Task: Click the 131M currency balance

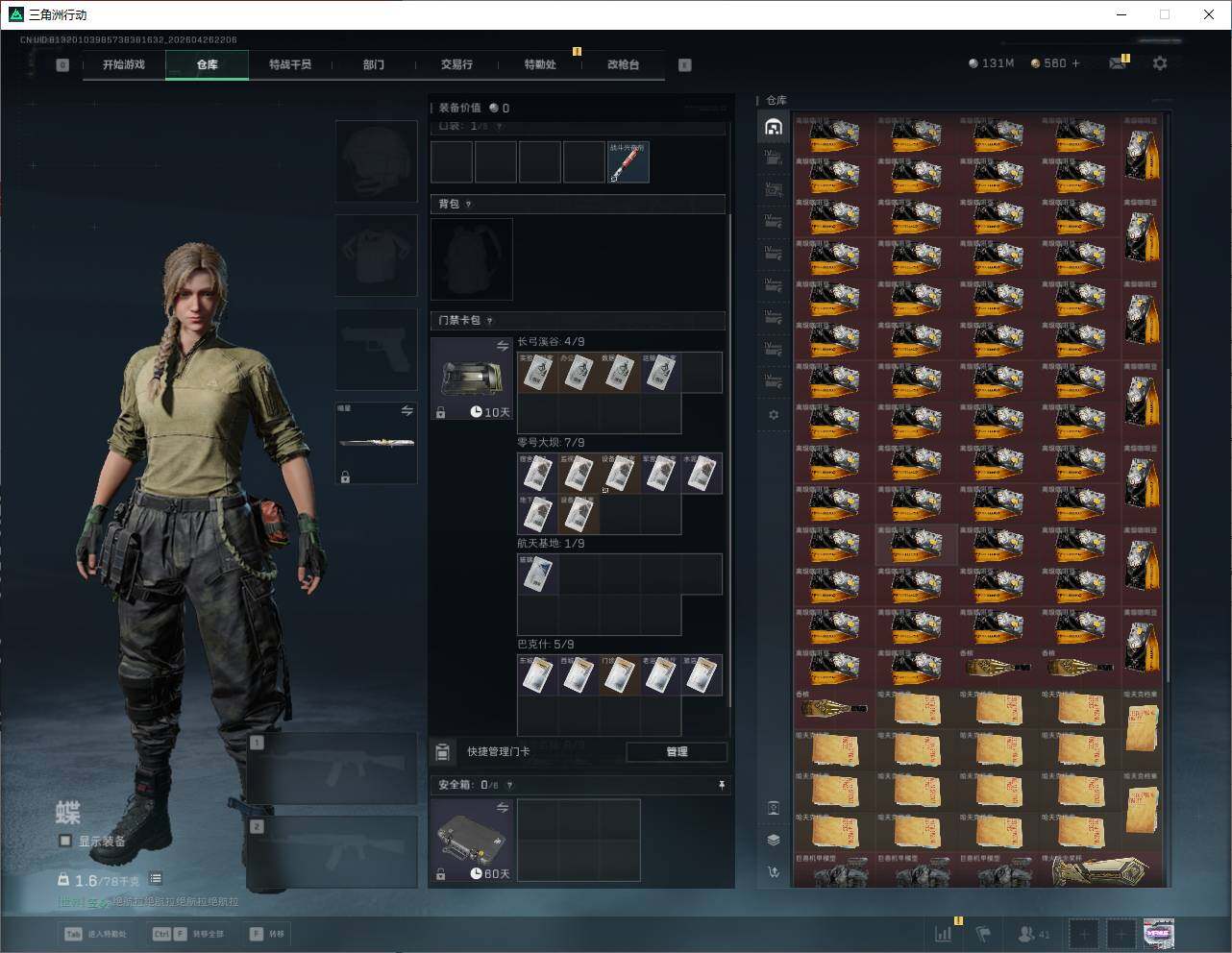Action: click(991, 63)
